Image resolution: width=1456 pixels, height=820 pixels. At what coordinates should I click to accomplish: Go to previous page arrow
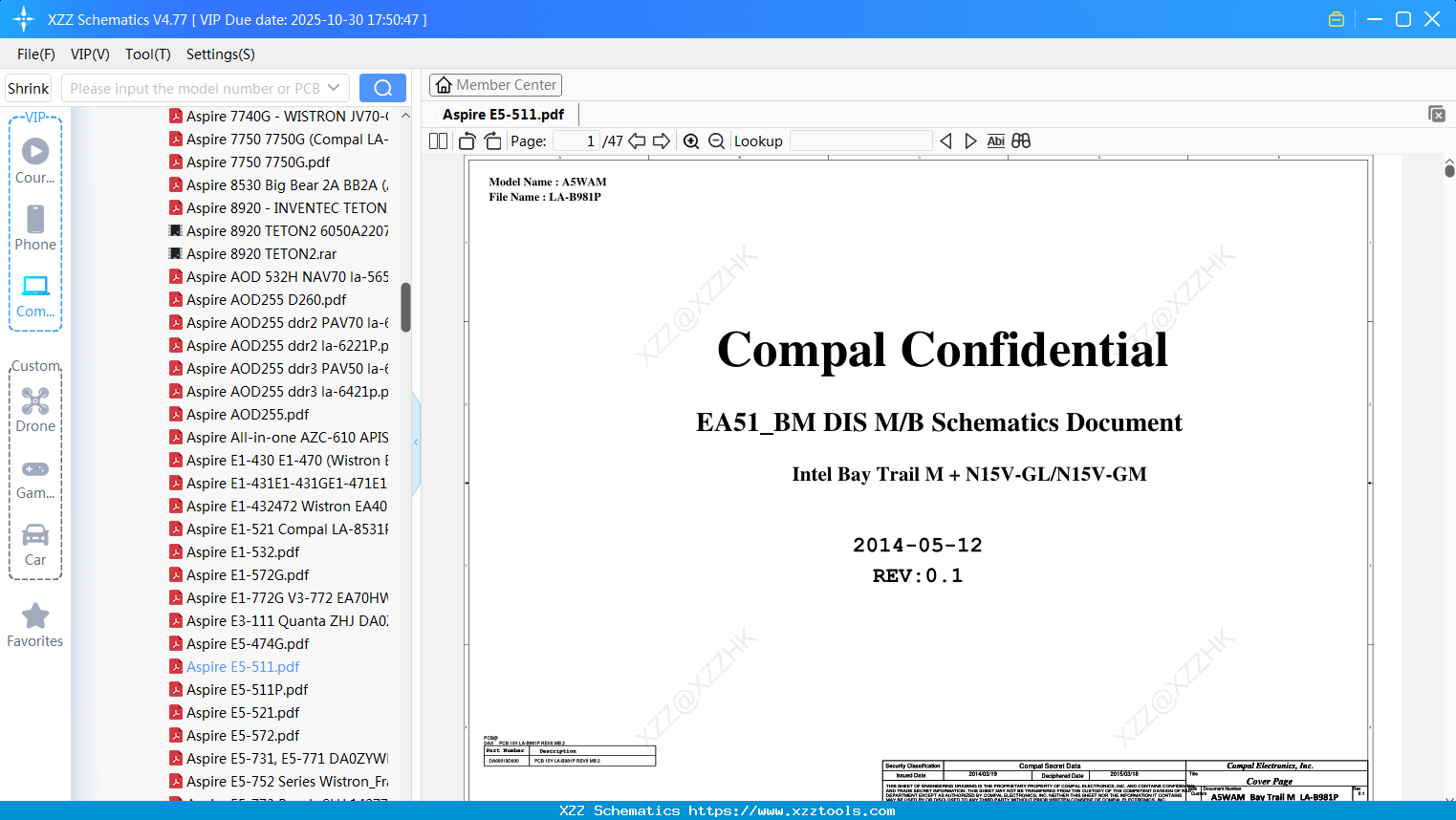point(637,141)
